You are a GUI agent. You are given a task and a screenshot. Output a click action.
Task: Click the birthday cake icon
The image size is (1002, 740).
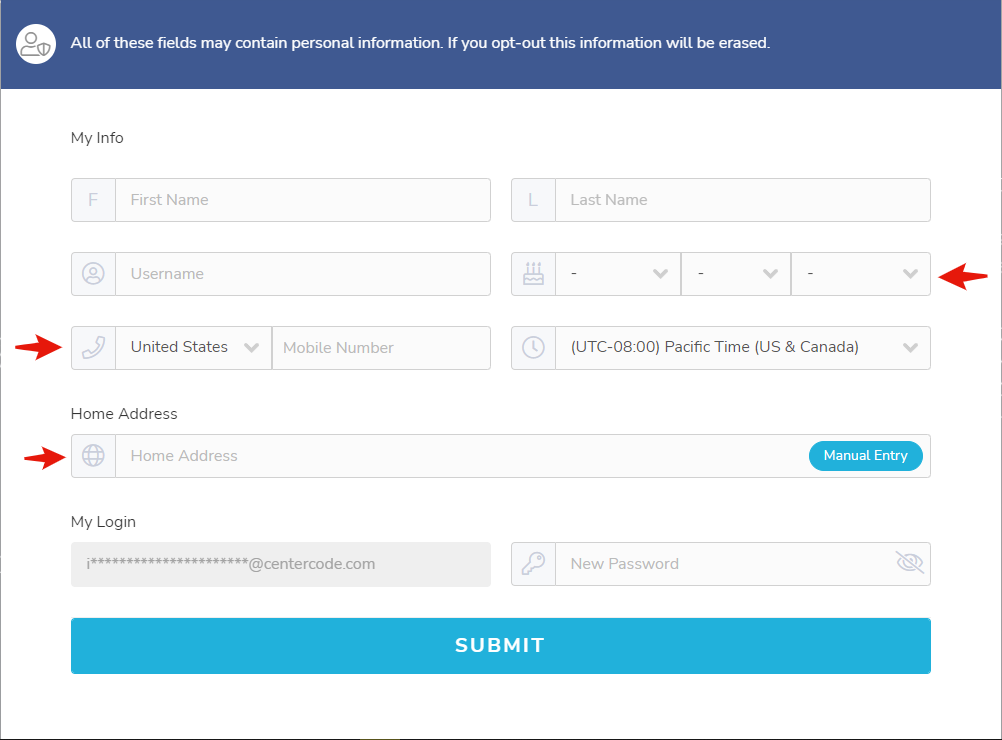pyautogui.click(x=534, y=274)
